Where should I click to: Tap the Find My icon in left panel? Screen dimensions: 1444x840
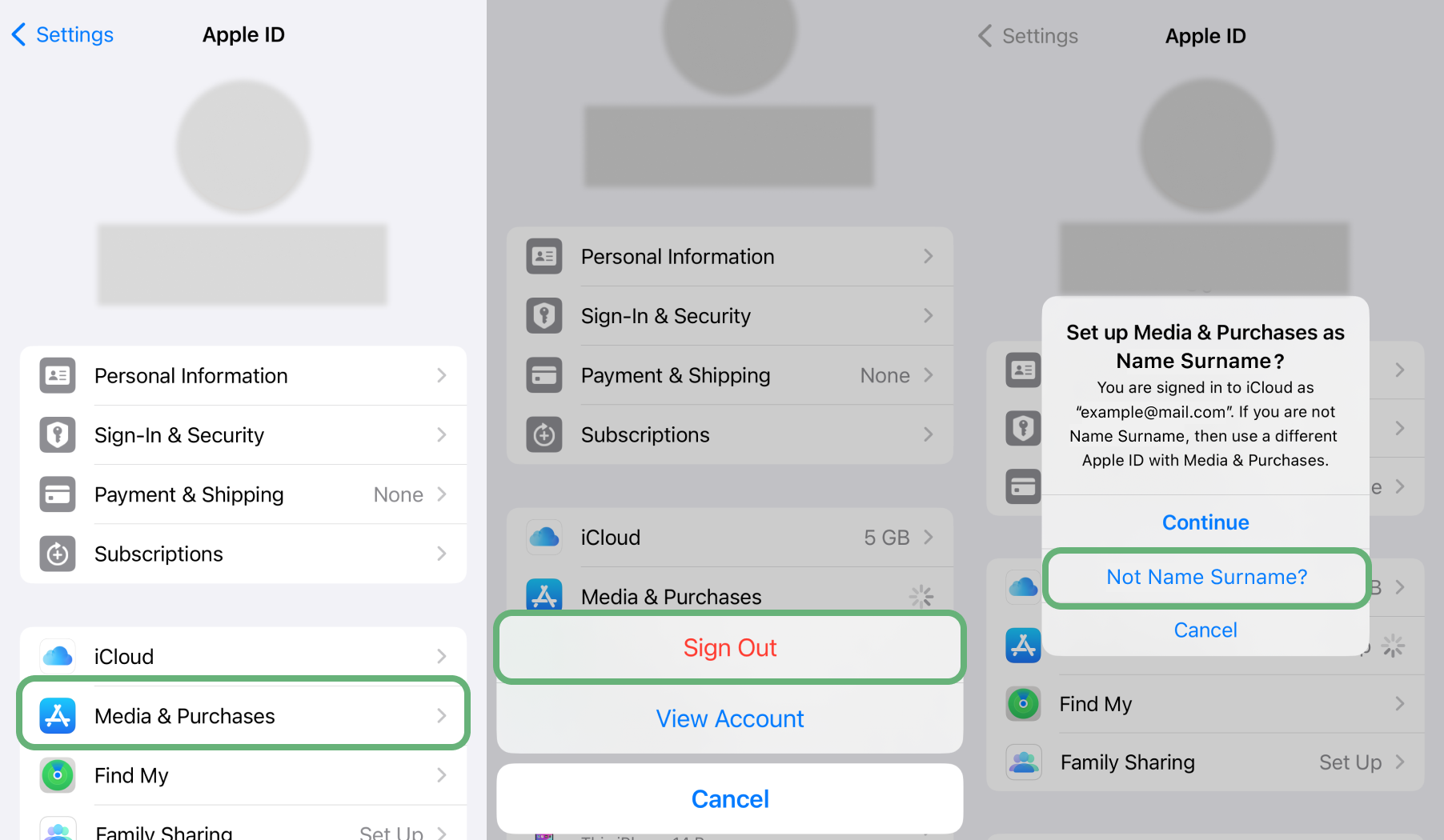click(58, 775)
